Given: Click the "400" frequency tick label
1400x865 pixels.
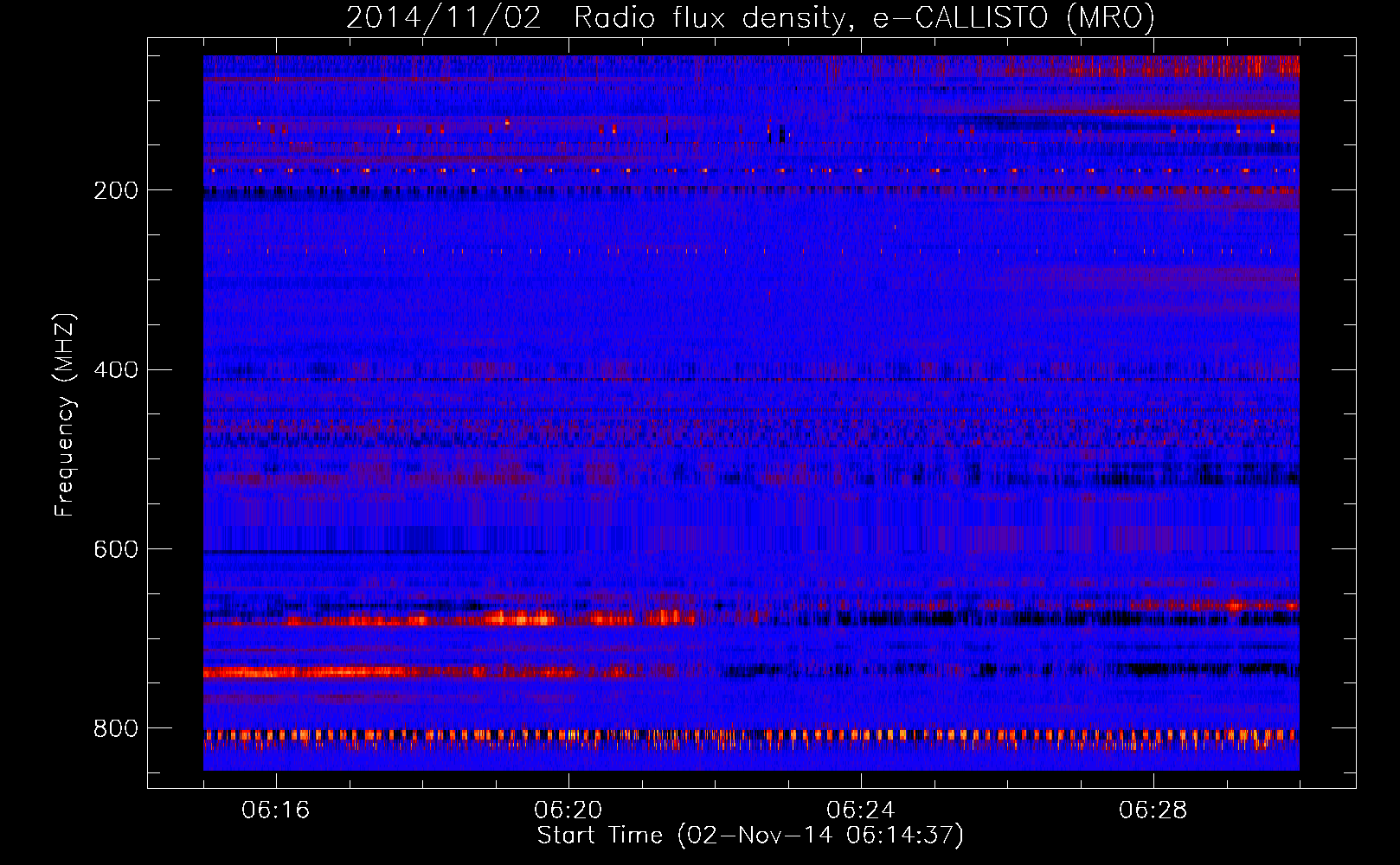Looking at the screenshot, I should (x=116, y=370).
